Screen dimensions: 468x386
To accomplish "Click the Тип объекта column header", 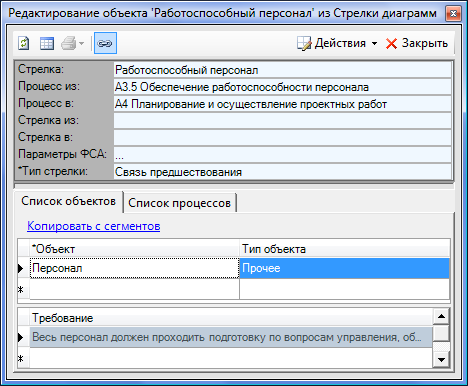I will coord(344,249).
